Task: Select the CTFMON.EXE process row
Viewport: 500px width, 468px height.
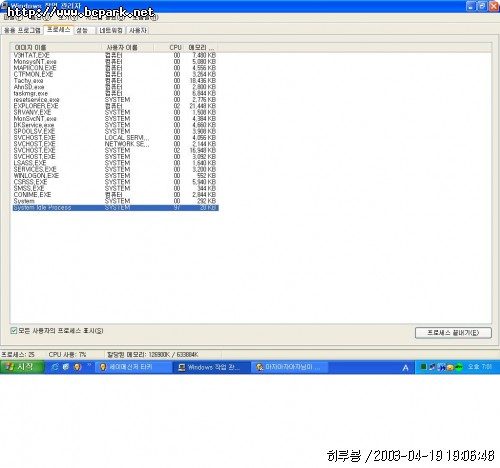Action: pos(115,74)
